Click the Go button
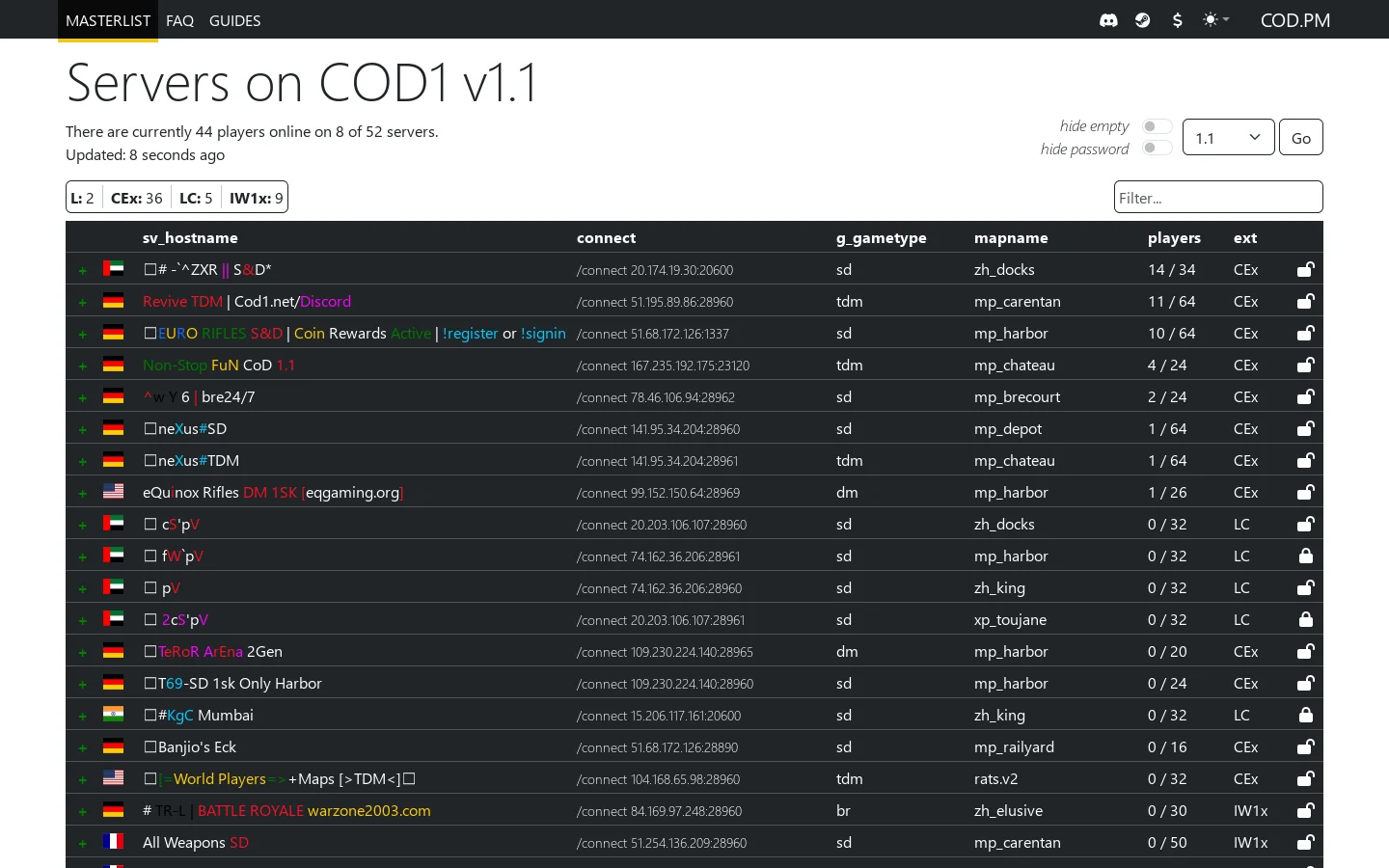Screen dimensions: 1389x868 click(x=1300, y=138)
